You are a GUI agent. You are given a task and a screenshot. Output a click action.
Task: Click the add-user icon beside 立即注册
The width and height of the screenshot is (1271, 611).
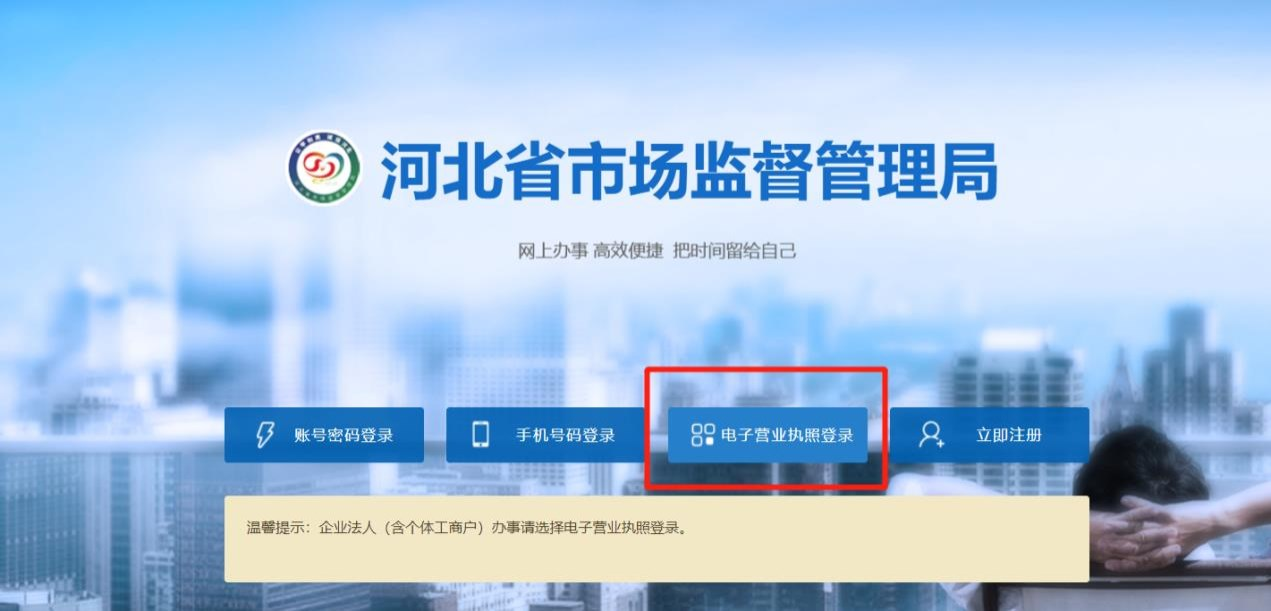(x=931, y=435)
